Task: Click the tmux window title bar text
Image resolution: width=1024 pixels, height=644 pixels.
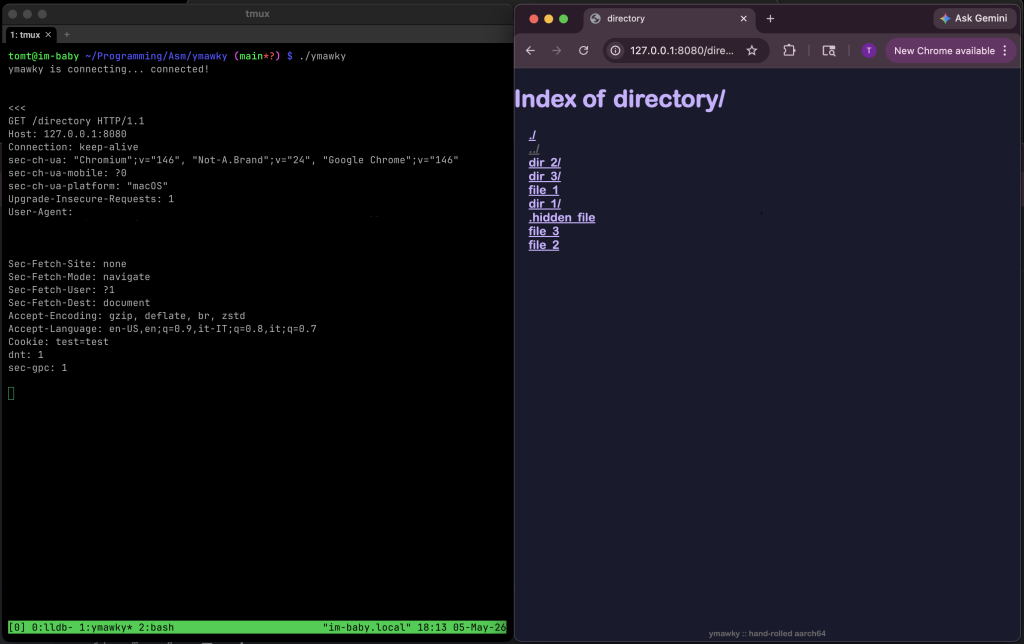Action: pos(257,14)
